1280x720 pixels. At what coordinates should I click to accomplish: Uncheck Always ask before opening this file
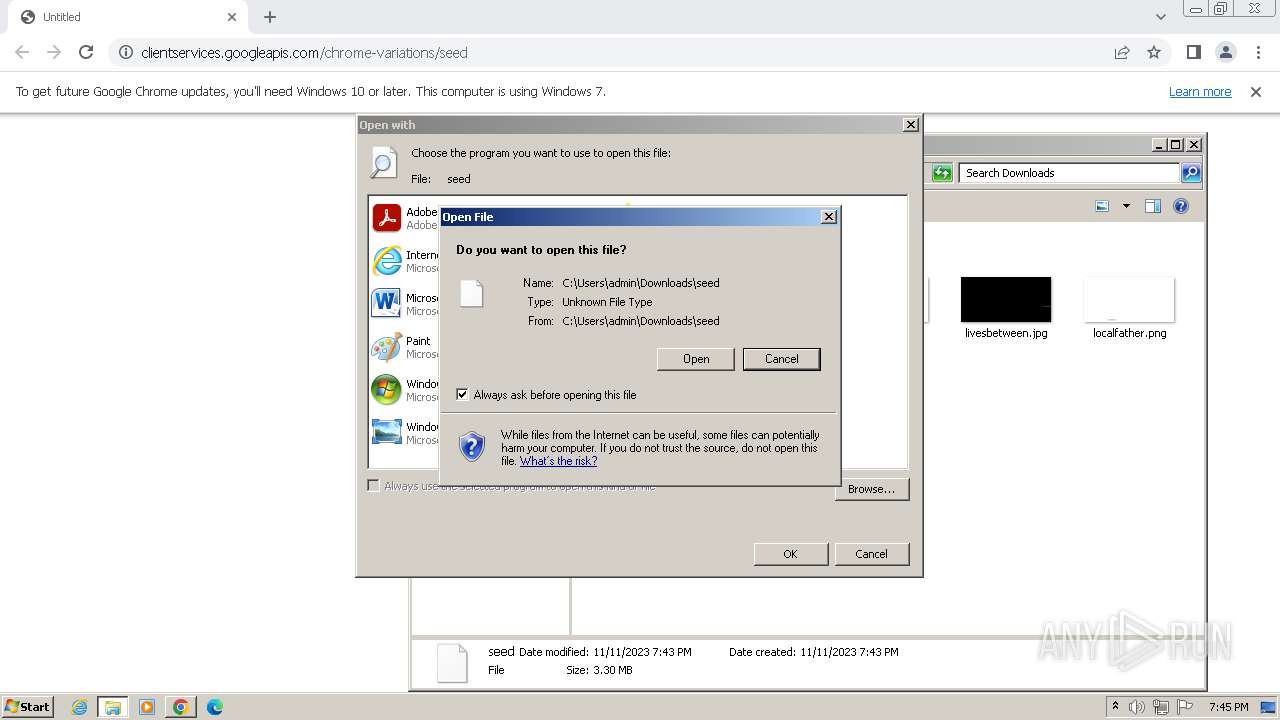[x=462, y=394]
